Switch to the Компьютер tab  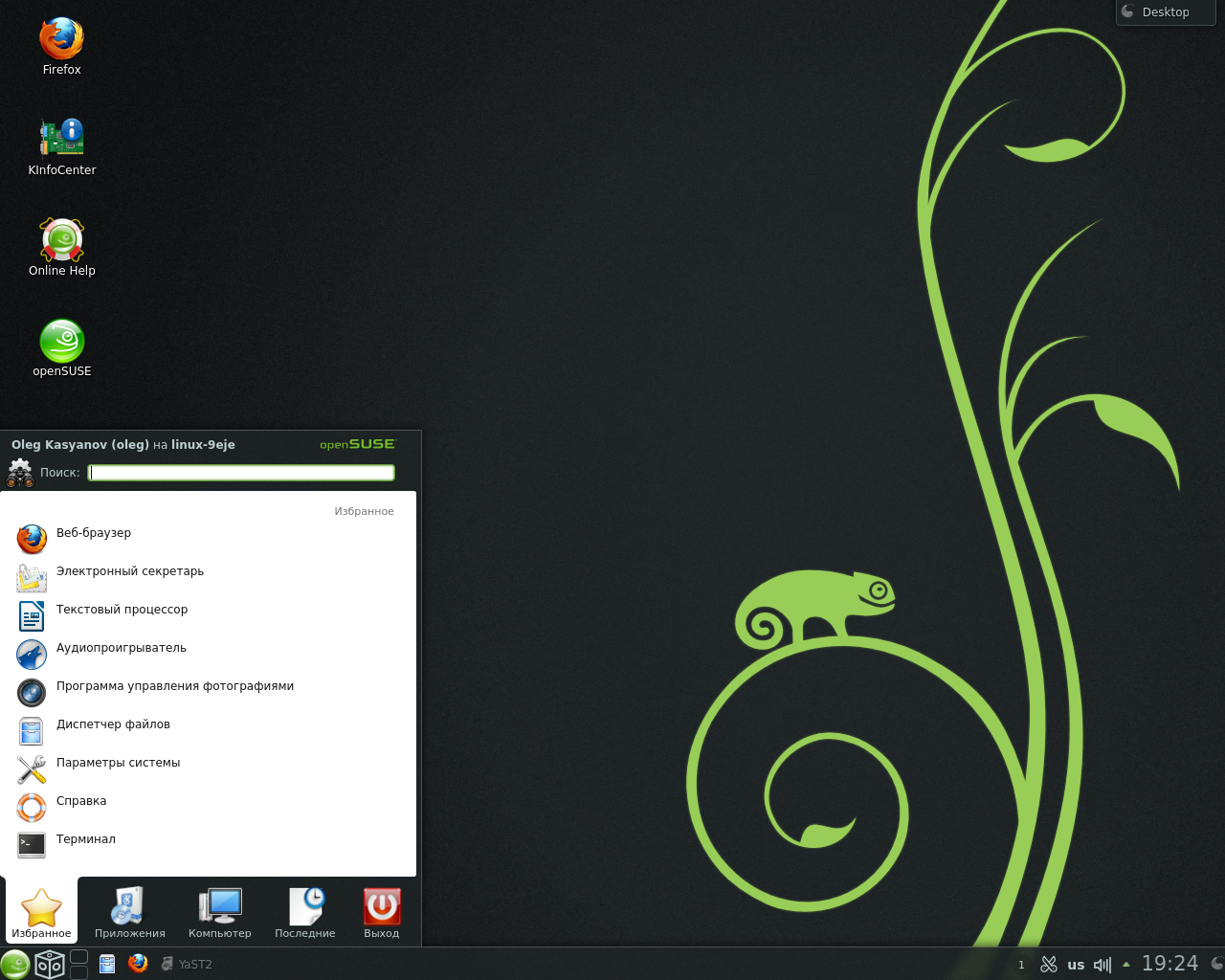point(219,913)
